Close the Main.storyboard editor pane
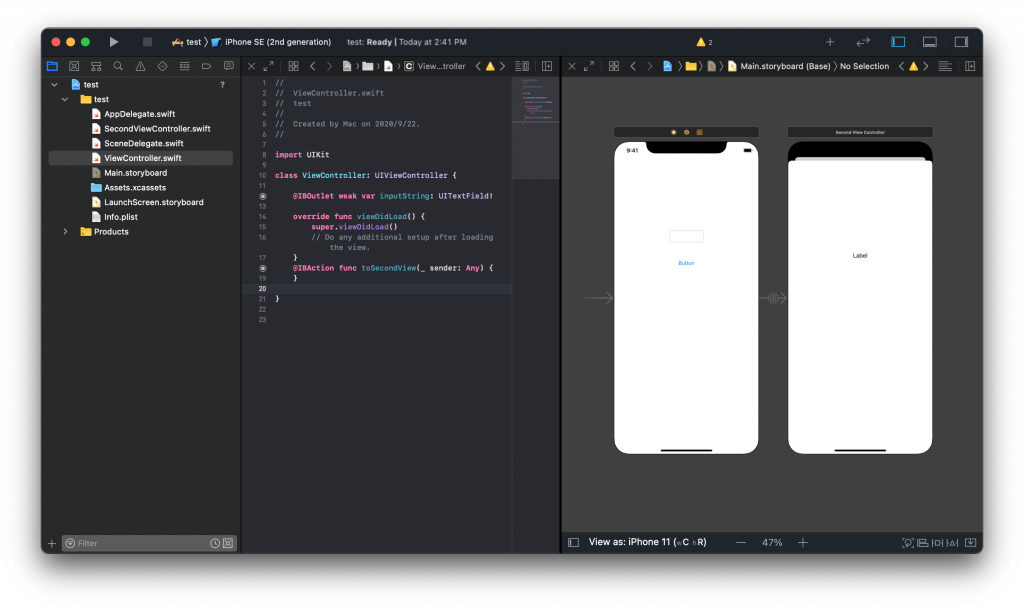Viewport: 1024px width, 608px height. [x=572, y=66]
